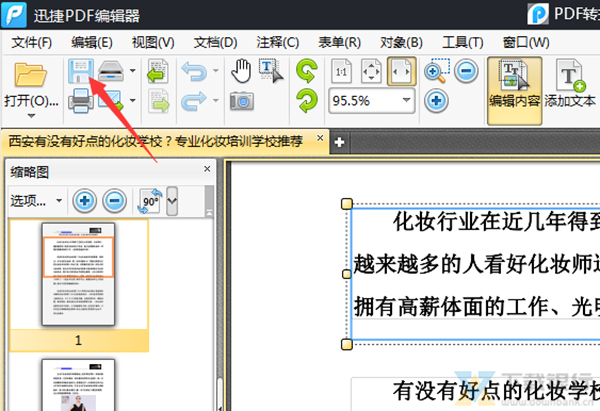Click the text line starting 越来越多的人看好
This screenshot has height=411, width=600.
pyautogui.click(x=476, y=265)
